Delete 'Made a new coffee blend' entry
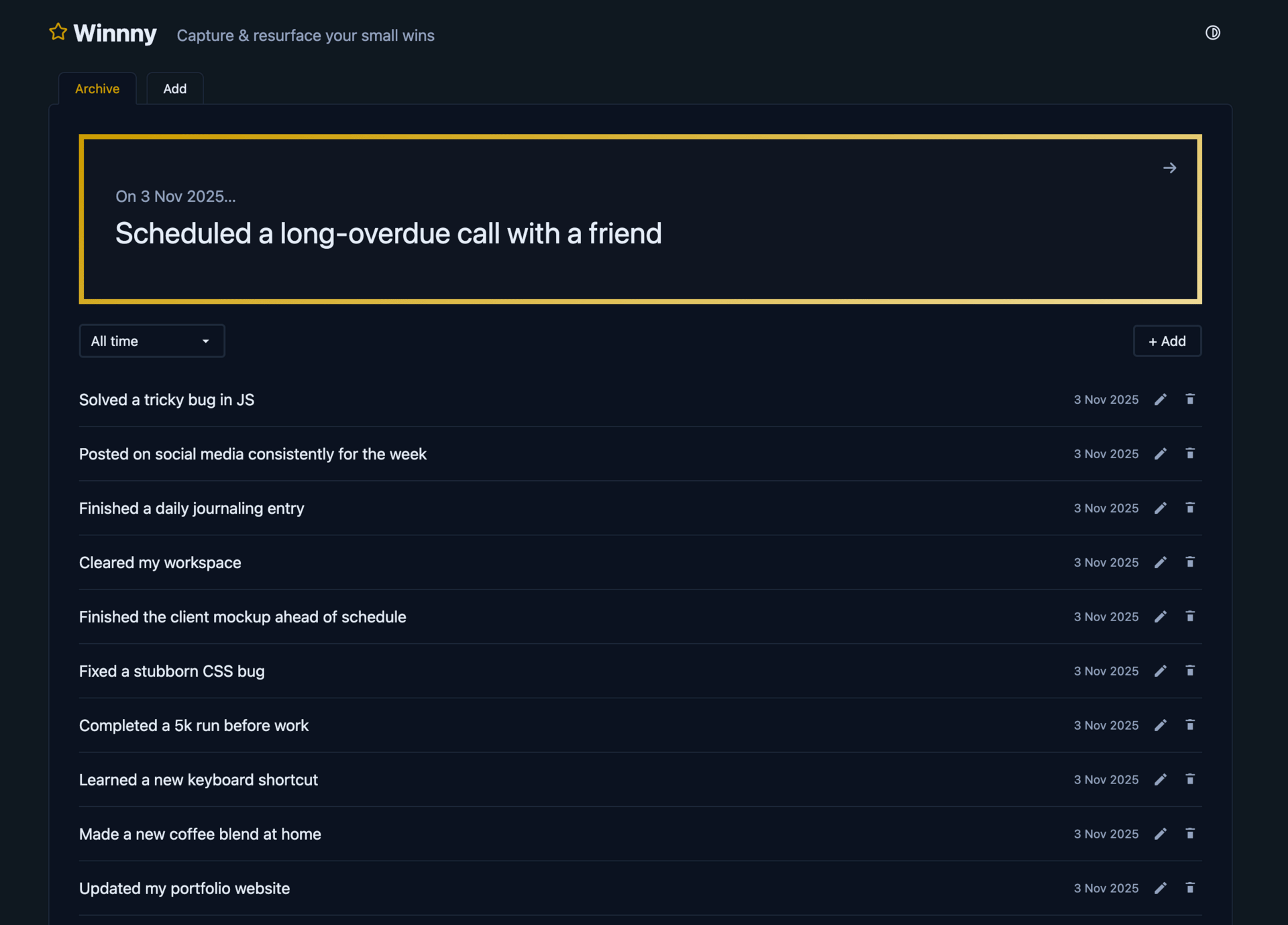 (x=1190, y=834)
